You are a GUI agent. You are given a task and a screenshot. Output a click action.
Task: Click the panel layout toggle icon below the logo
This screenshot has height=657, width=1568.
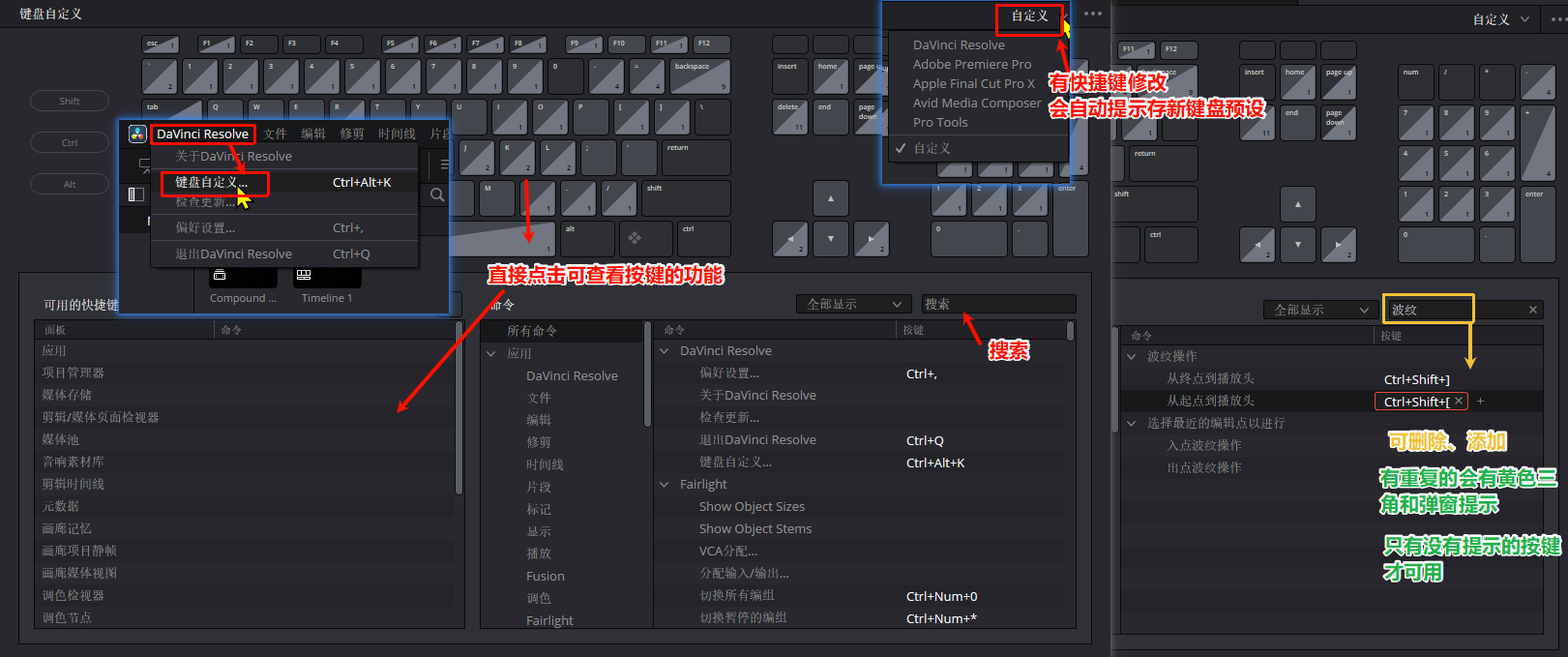tap(136, 194)
